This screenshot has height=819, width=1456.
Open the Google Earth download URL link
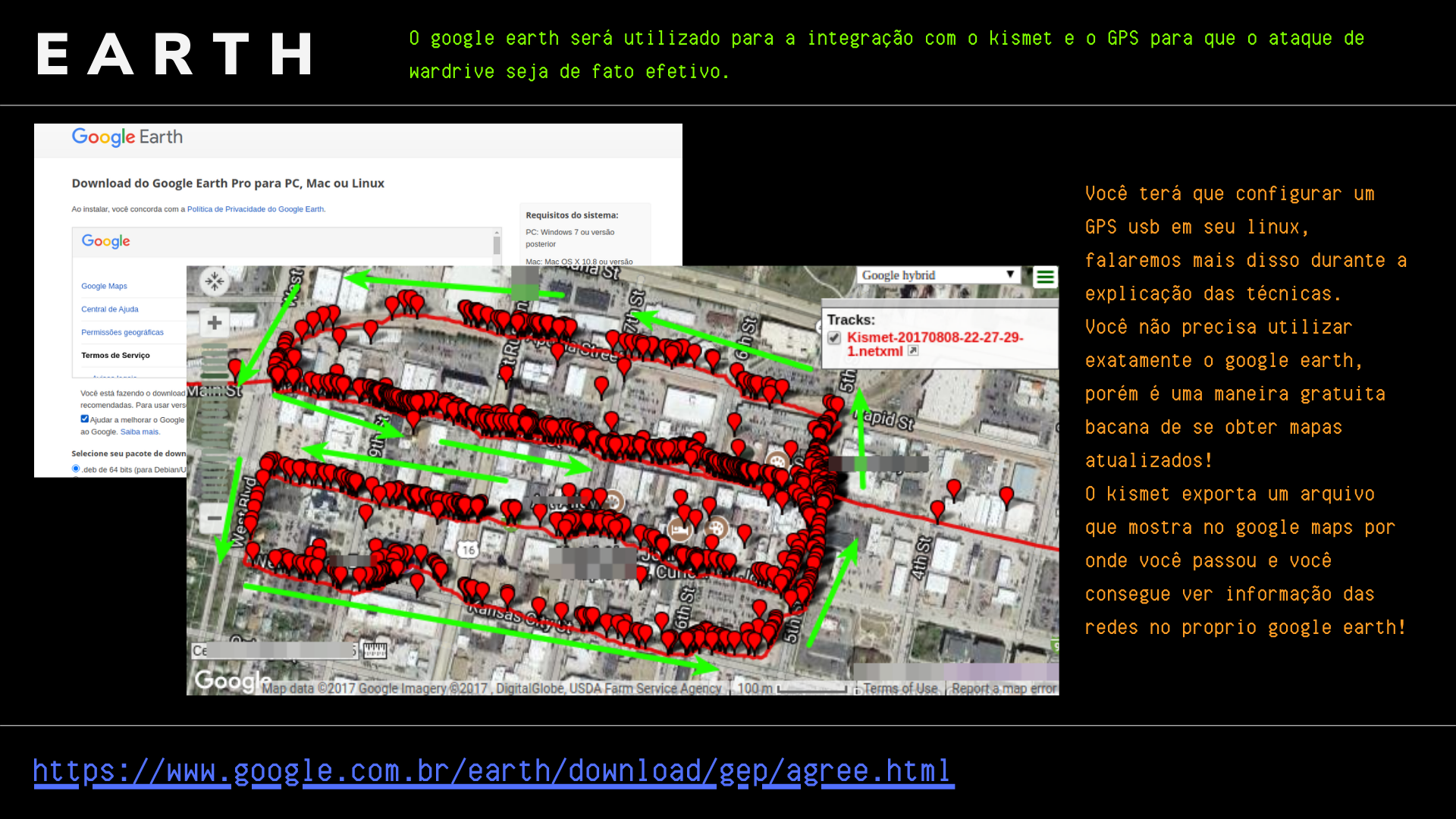(x=493, y=771)
